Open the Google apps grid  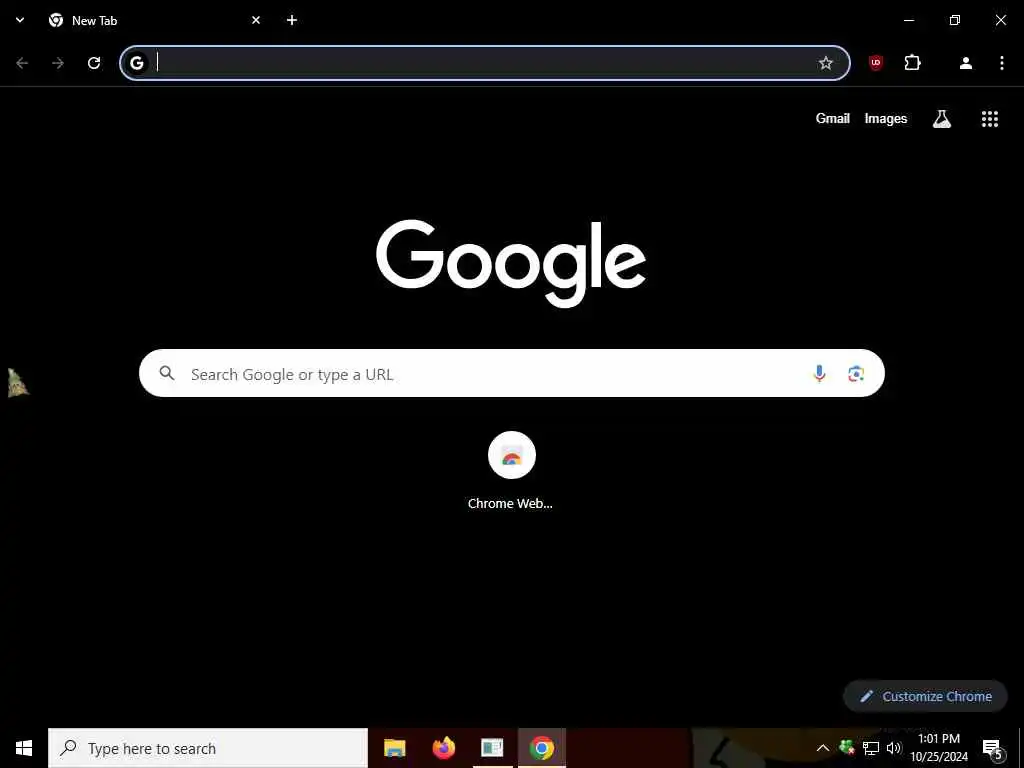pyautogui.click(x=990, y=118)
